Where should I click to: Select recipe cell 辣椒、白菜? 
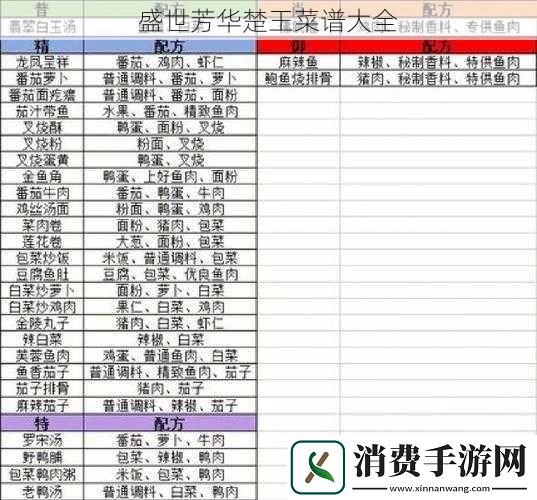[170, 339]
